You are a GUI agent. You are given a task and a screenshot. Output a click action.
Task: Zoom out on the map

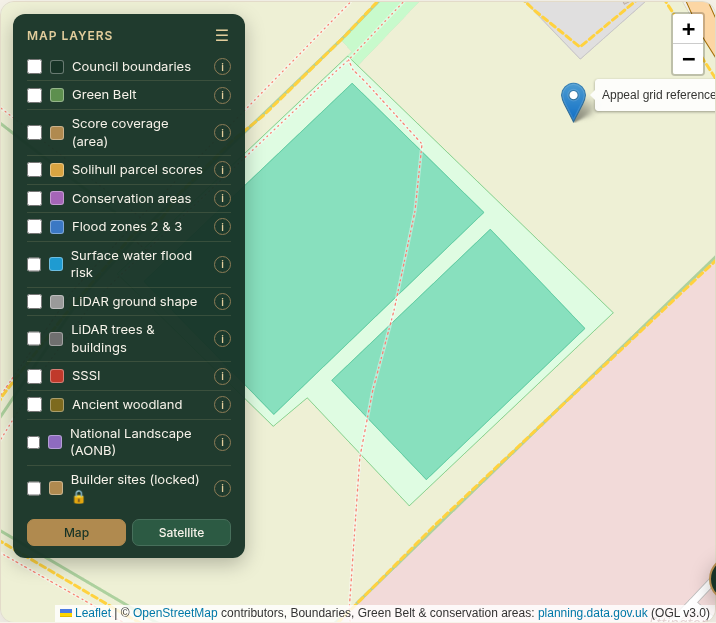click(688, 59)
